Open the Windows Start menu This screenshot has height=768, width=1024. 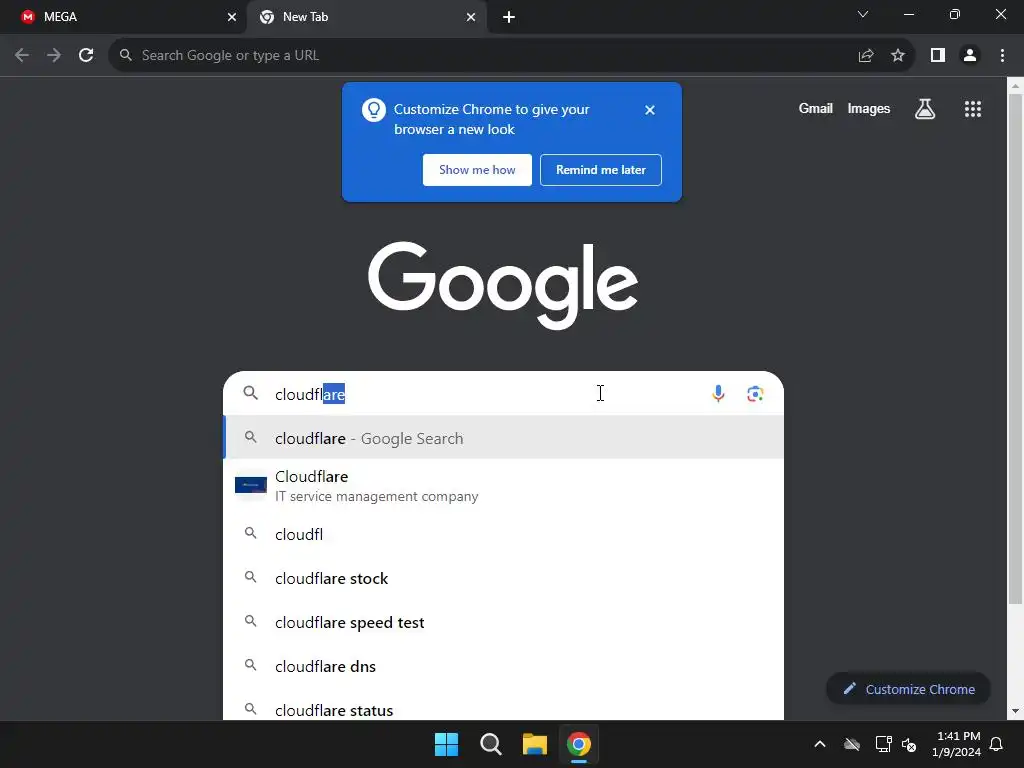click(x=447, y=744)
